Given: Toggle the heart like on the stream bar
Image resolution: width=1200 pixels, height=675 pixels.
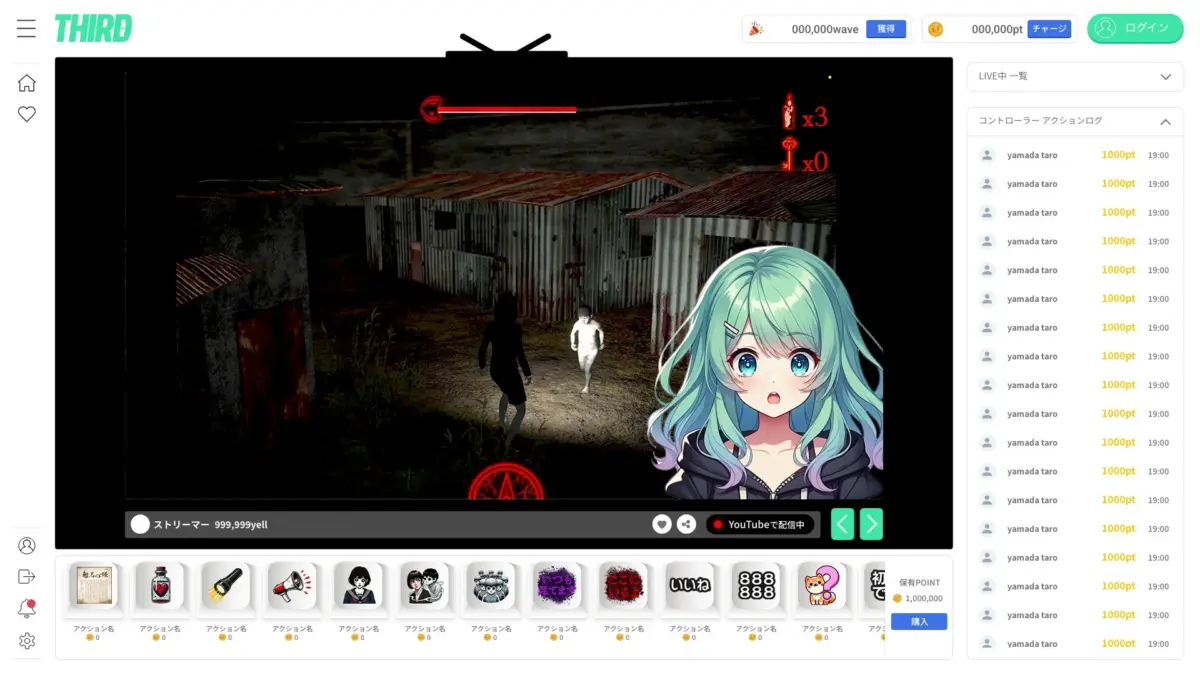Looking at the screenshot, I should 662,523.
